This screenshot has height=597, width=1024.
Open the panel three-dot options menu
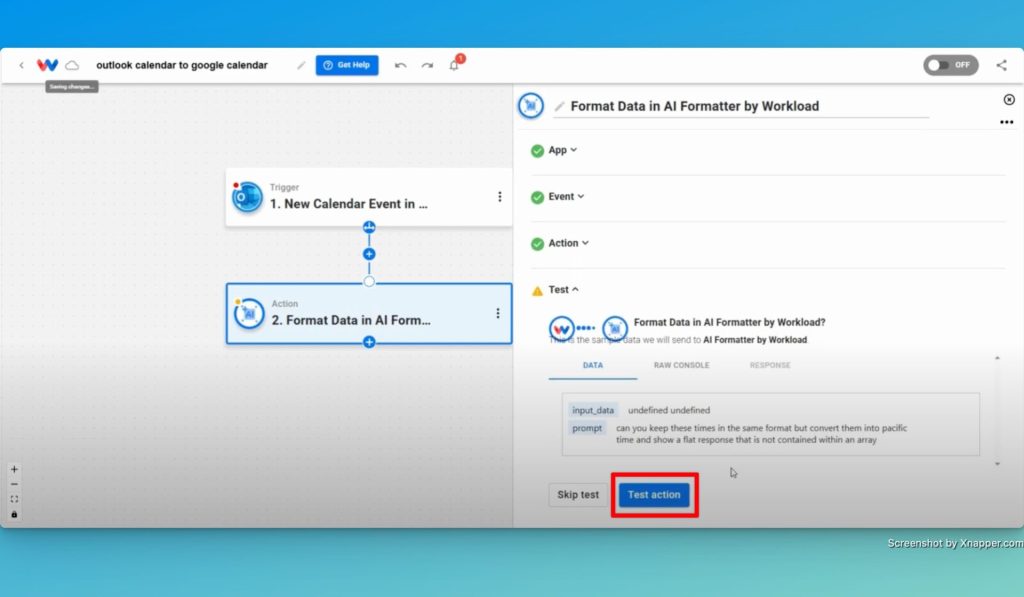point(1006,122)
